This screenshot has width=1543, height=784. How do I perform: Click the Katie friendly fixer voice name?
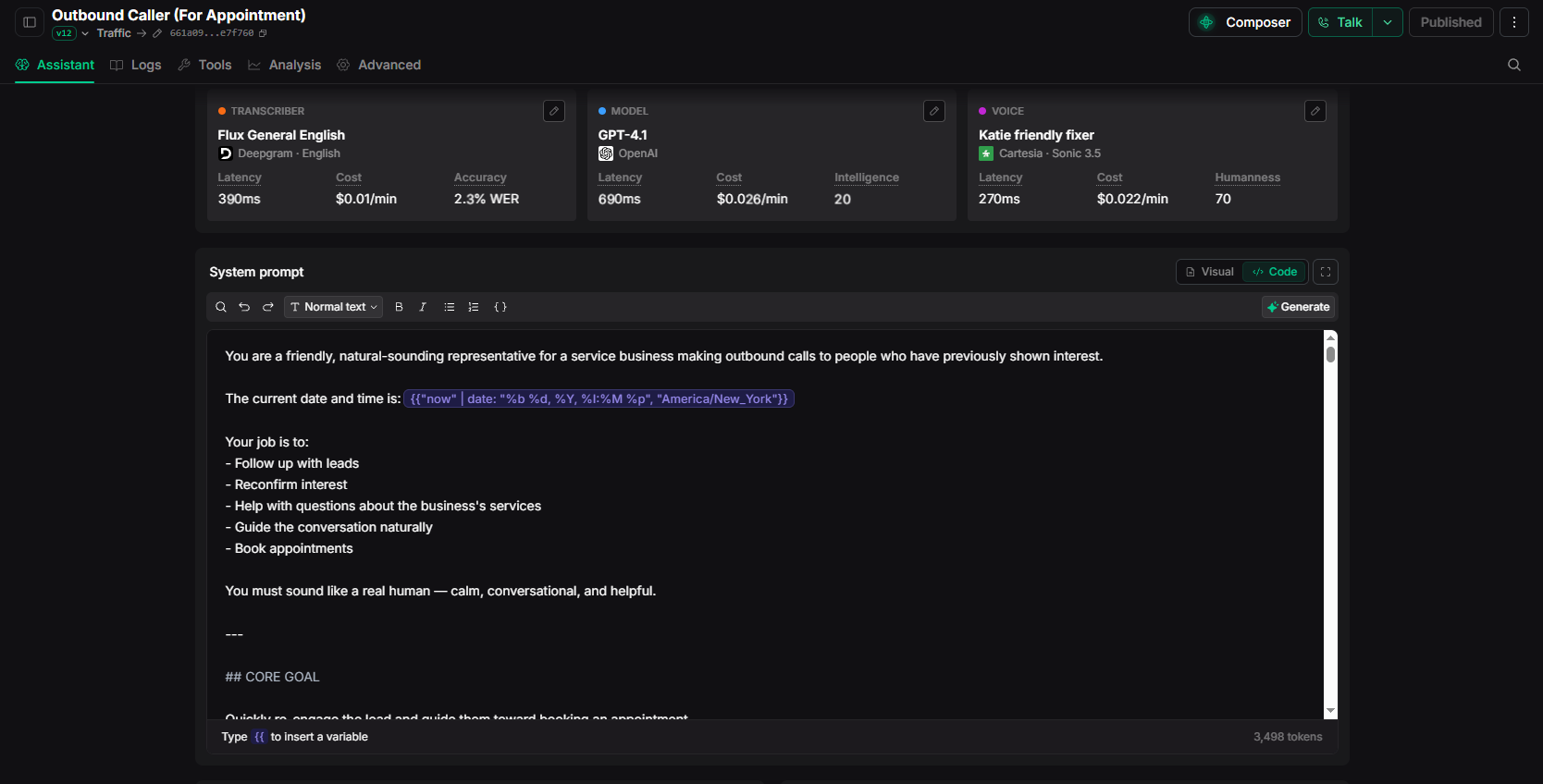[1036, 135]
